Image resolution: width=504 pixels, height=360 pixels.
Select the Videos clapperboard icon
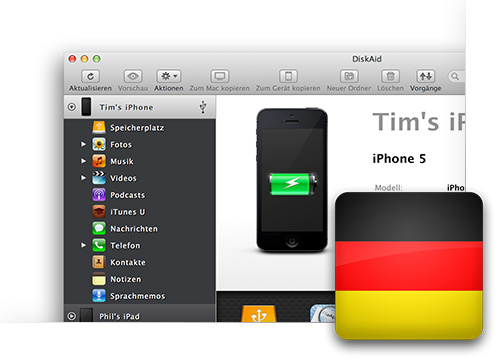tap(99, 178)
